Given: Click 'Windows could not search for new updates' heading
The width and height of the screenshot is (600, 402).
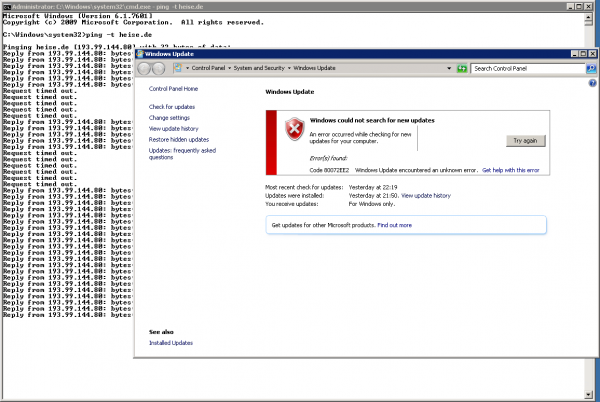Looking at the screenshot, I should click(372, 120).
